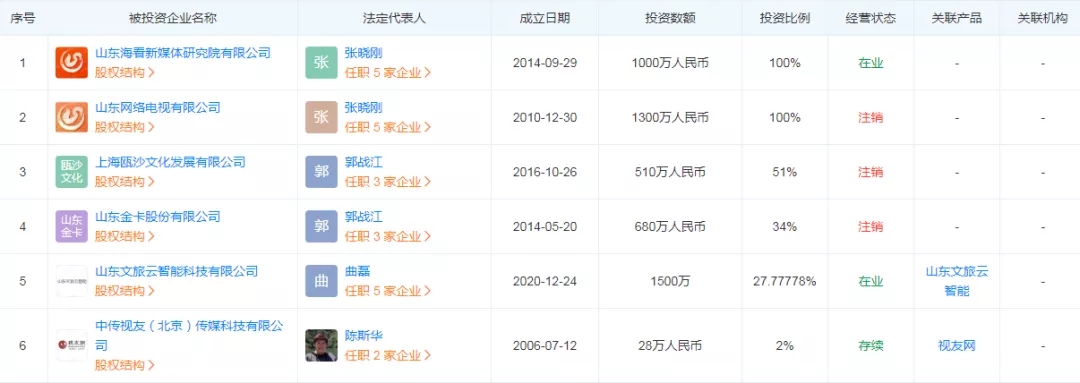Click 存续 status in row 6
The width and height of the screenshot is (1080, 383).
(x=871, y=345)
